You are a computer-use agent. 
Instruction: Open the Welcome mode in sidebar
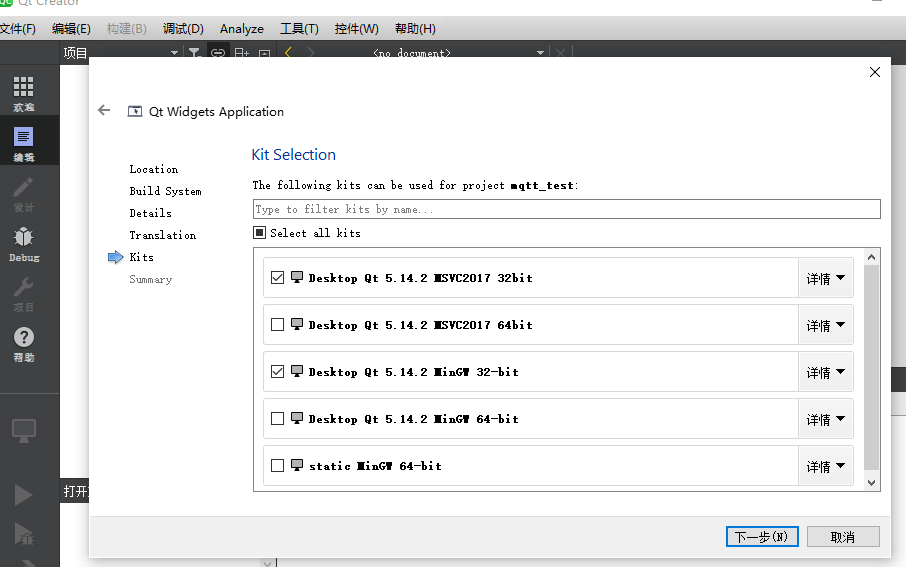24,94
